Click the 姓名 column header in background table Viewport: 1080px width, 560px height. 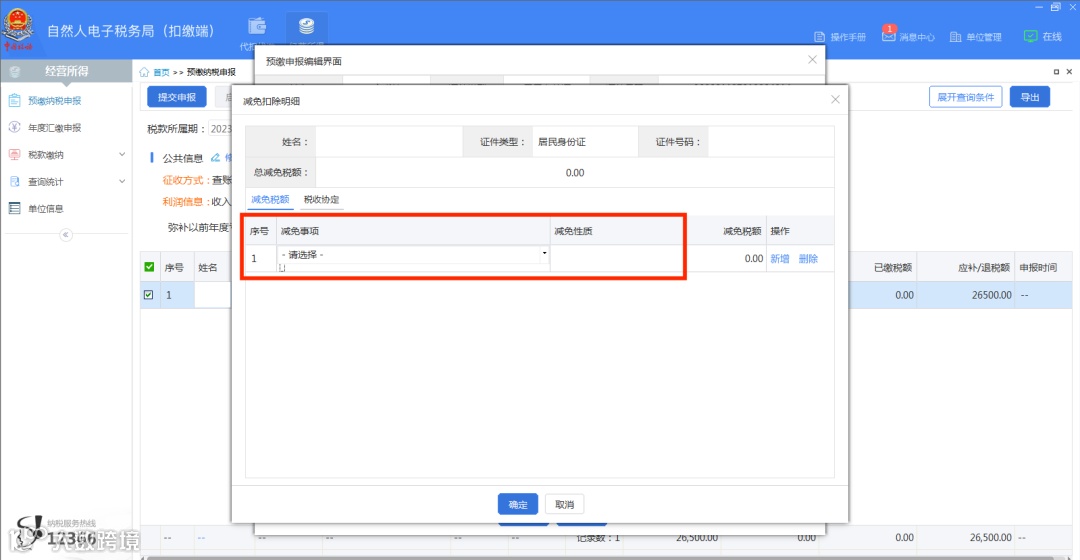point(207,267)
